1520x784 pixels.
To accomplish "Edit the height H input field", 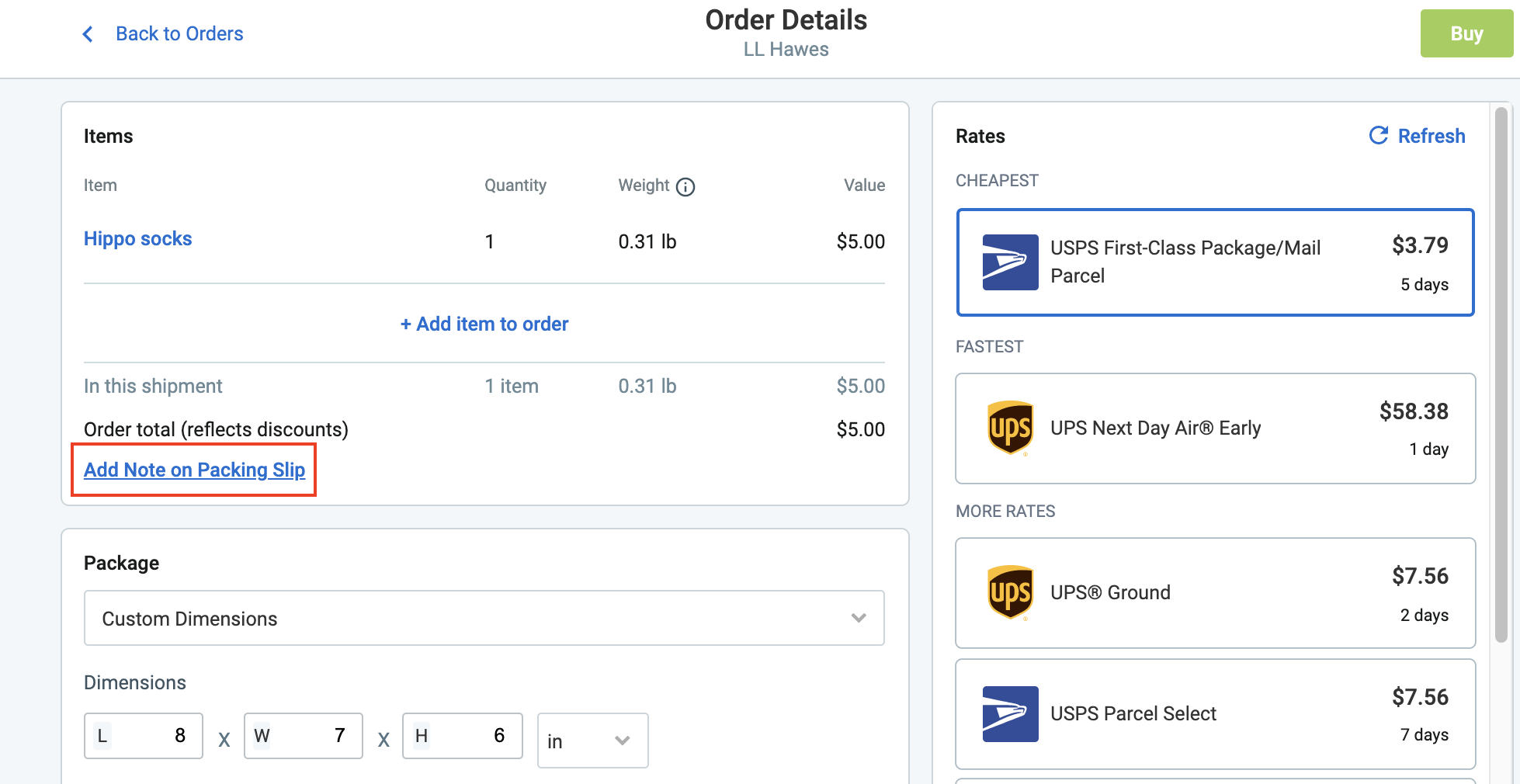I will click(x=463, y=736).
